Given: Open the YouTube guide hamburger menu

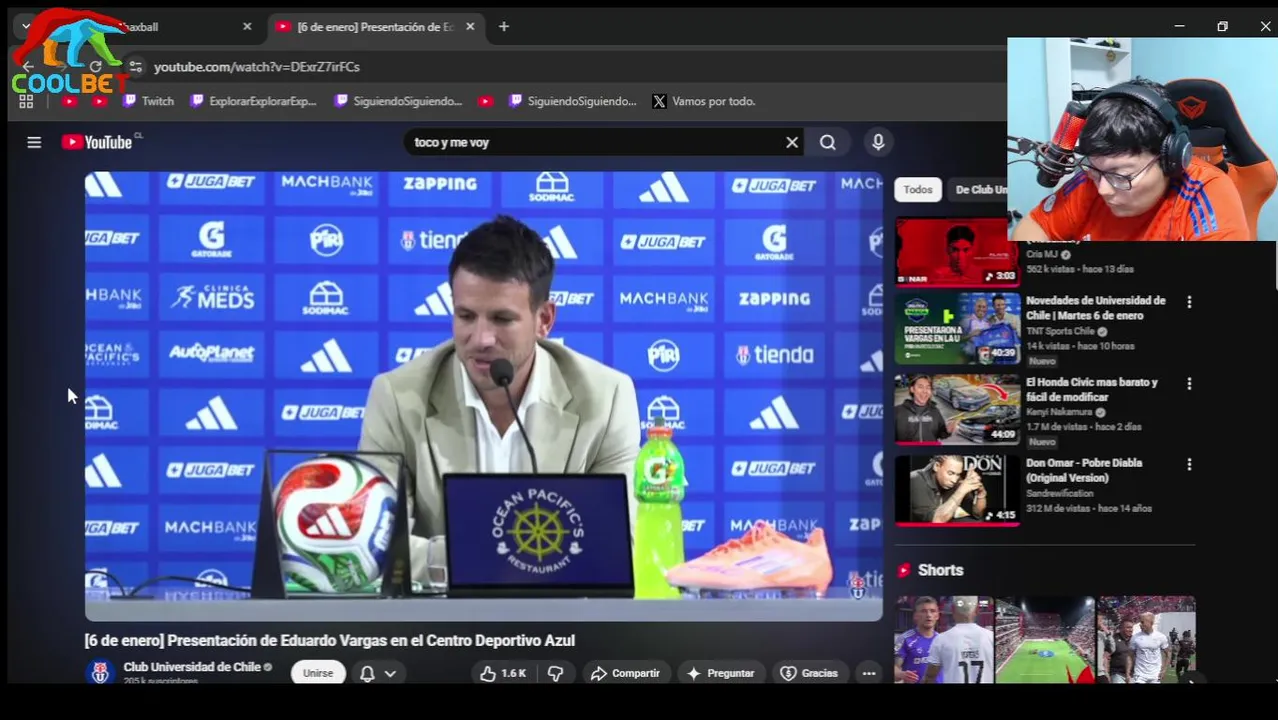Looking at the screenshot, I should [34, 142].
